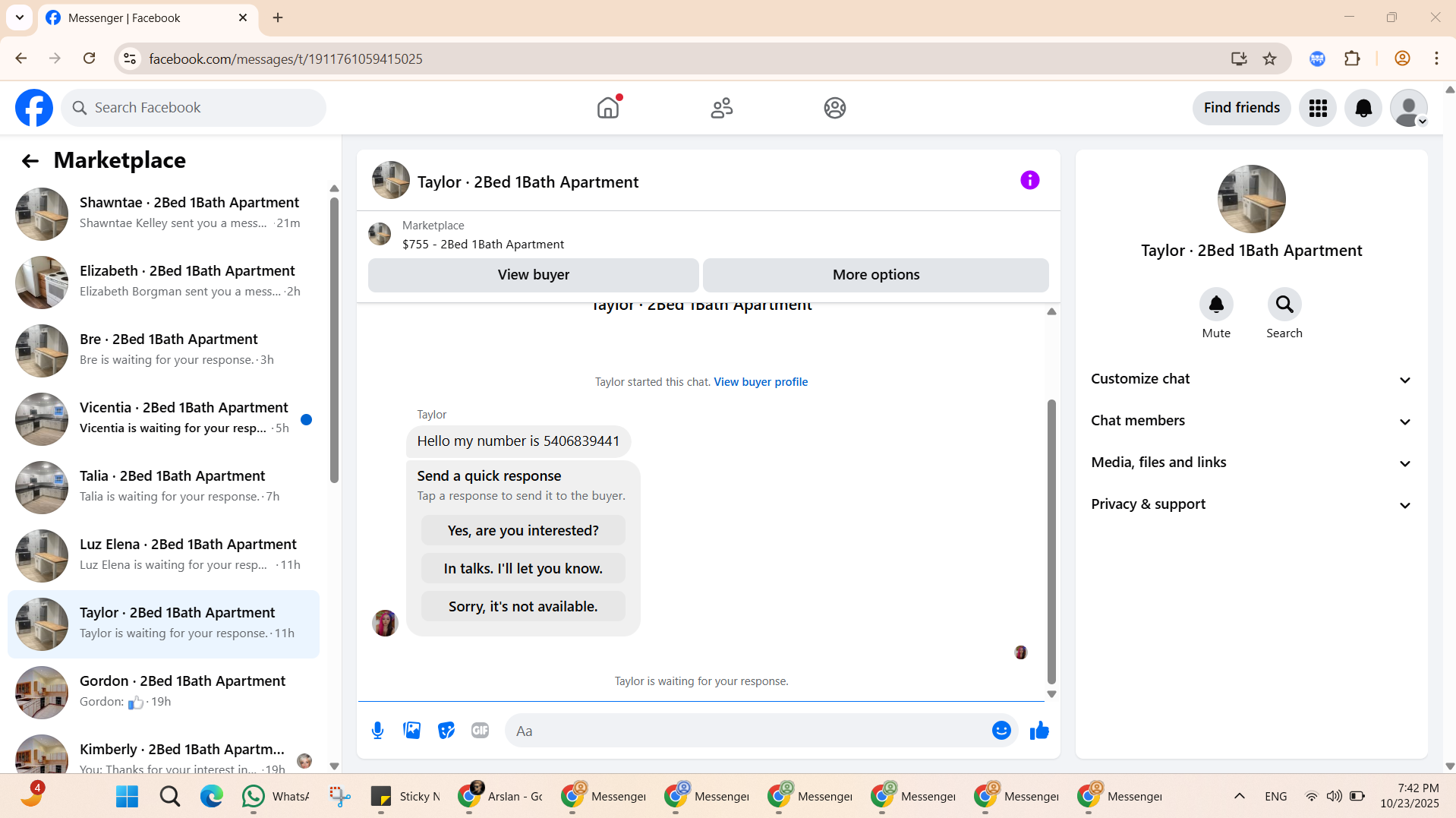This screenshot has width=1456, height=818.
Task: Open the Groups icon in top navigation
Action: (834, 108)
